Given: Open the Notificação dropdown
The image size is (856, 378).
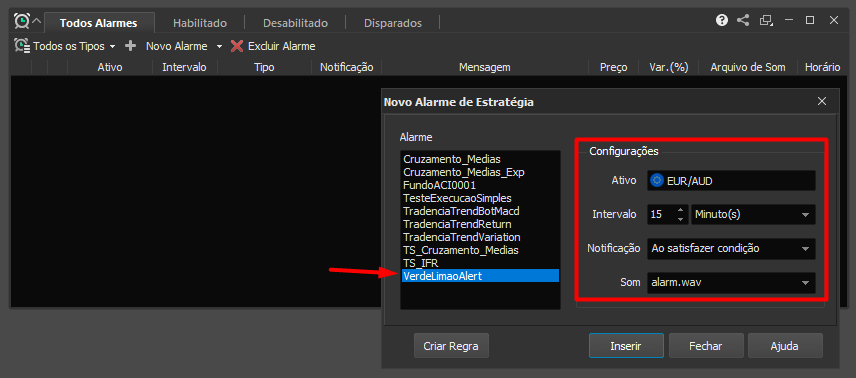Looking at the screenshot, I should coord(731,249).
